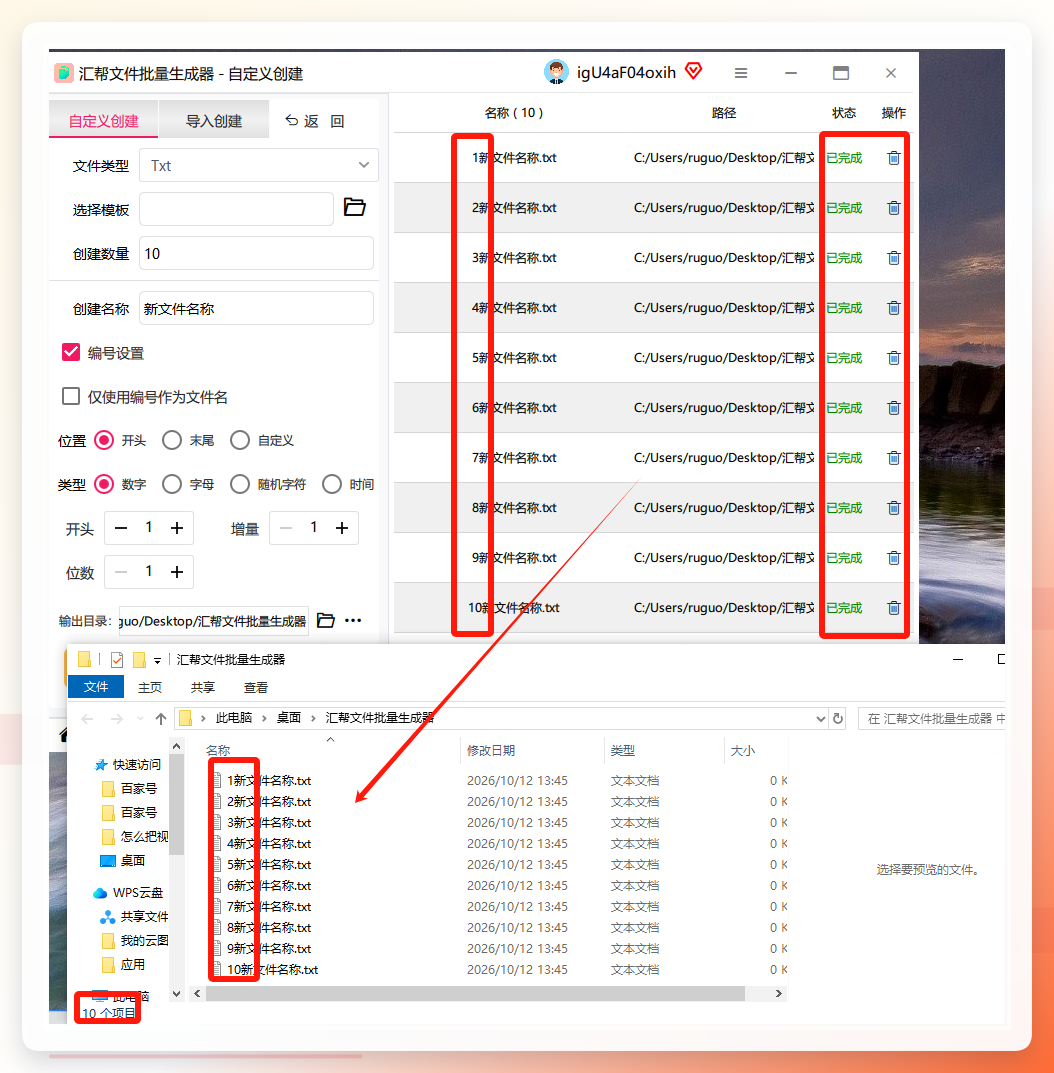
Task: Expand breadcrumb chevron after 桌面
Action: [313, 719]
